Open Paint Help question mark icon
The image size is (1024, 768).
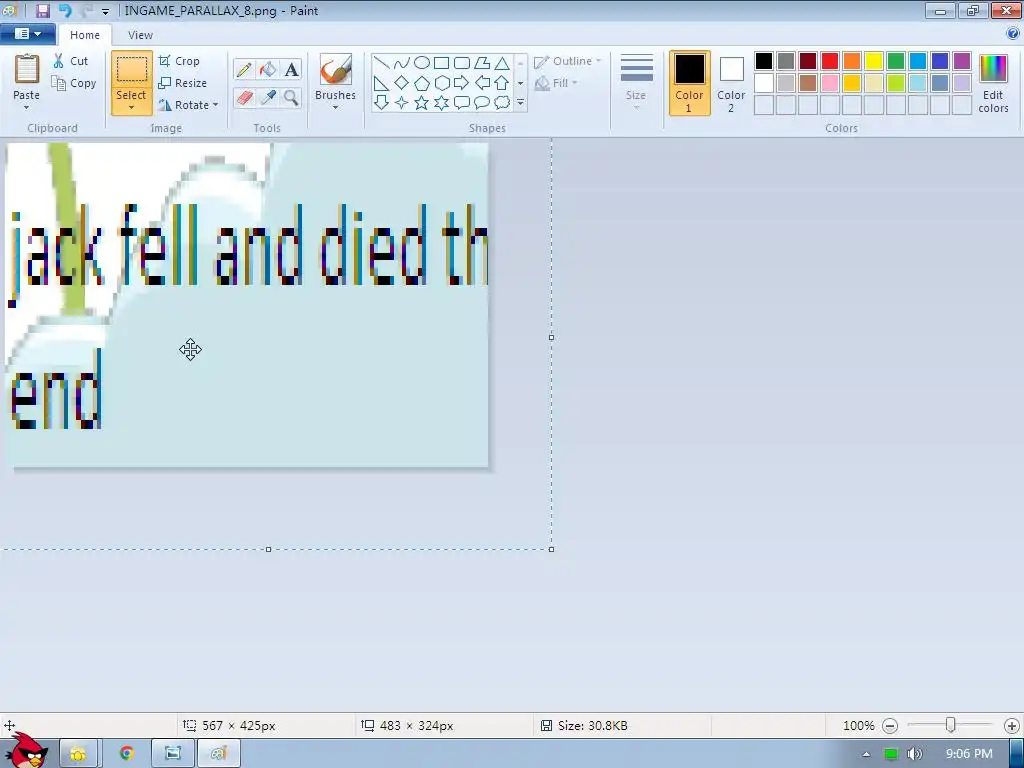(1013, 34)
